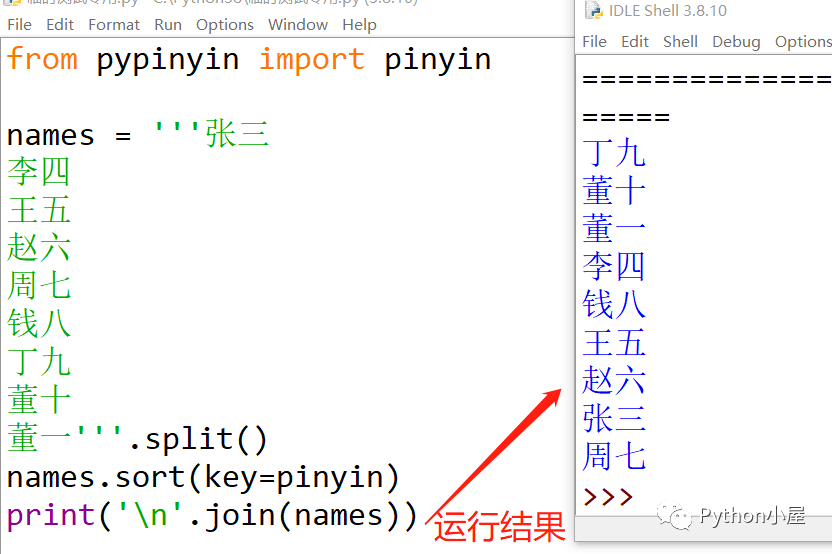Viewport: 832px width, 554px height.
Task: Click '赵六' in the shell output
Action: pyautogui.click(x=613, y=380)
